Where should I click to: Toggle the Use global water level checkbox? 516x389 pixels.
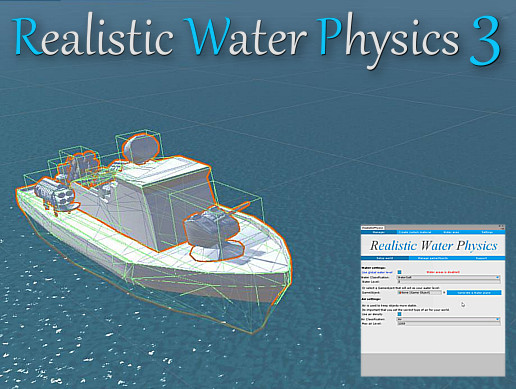399,272
